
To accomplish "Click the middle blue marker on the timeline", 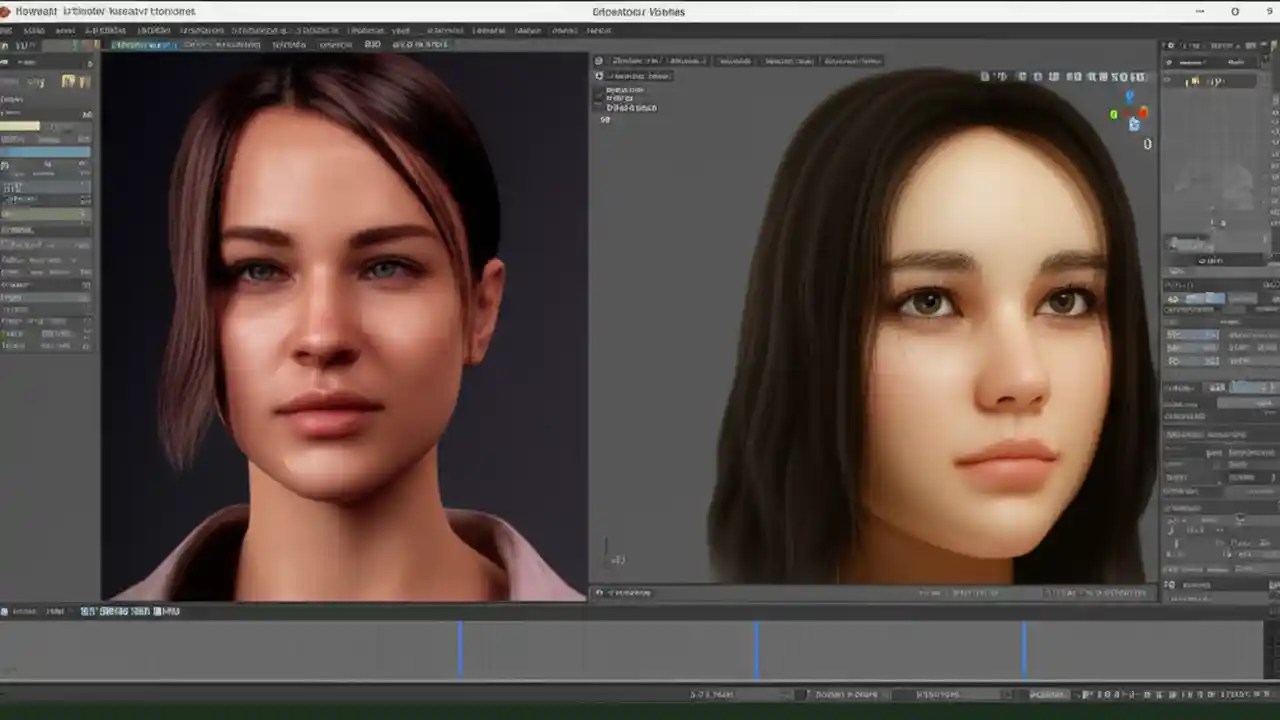I will (x=757, y=648).
